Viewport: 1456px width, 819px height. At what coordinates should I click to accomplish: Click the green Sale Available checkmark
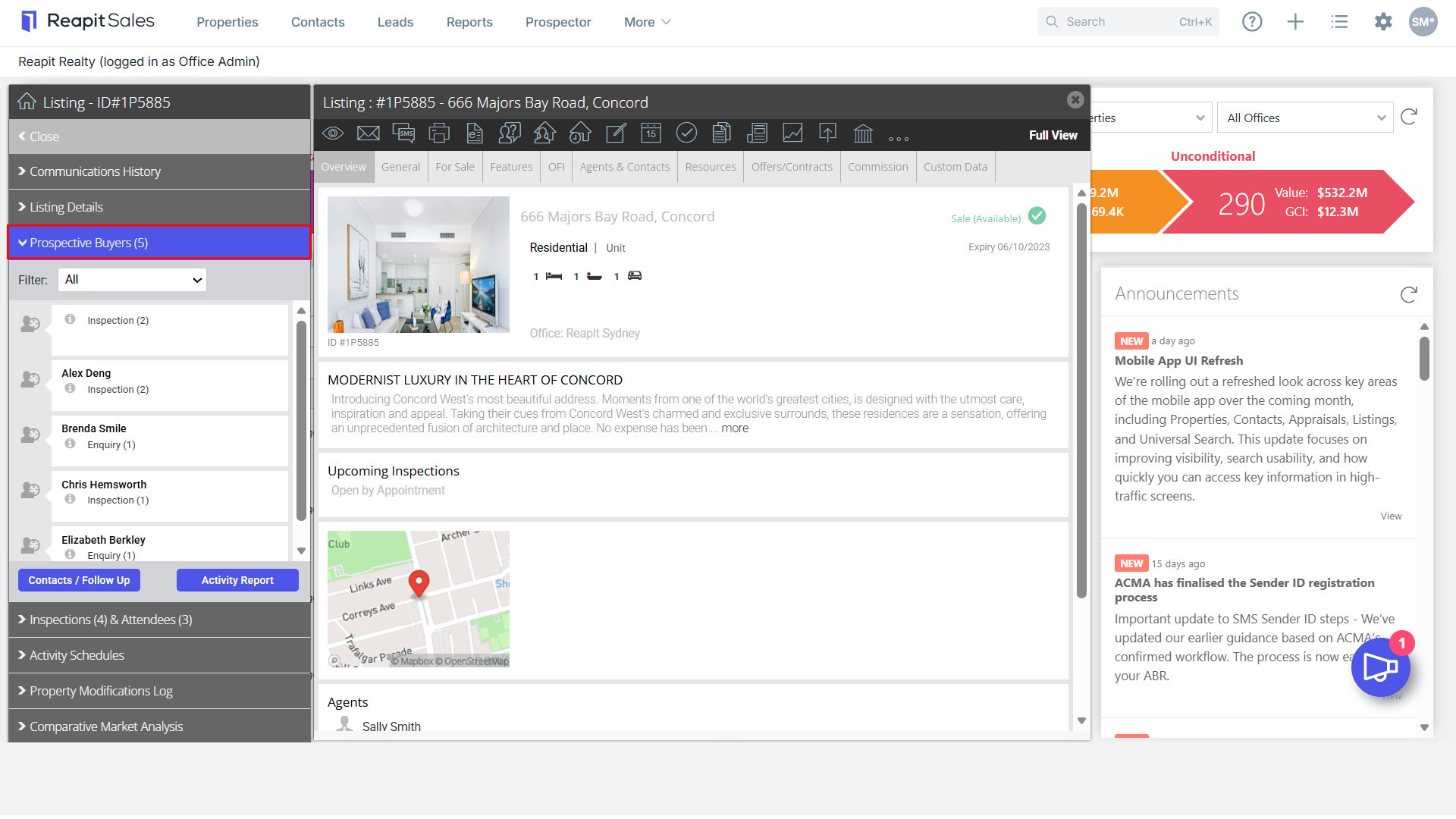click(x=1037, y=216)
